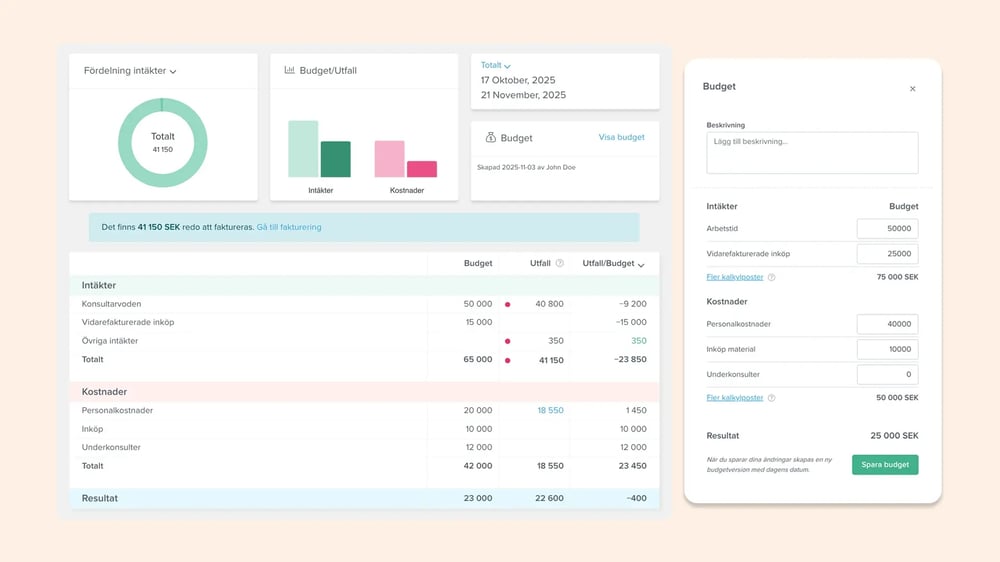The width and height of the screenshot is (1000, 562).
Task: Click the bar chart icon beside Budget/Utfall
Action: click(289, 71)
